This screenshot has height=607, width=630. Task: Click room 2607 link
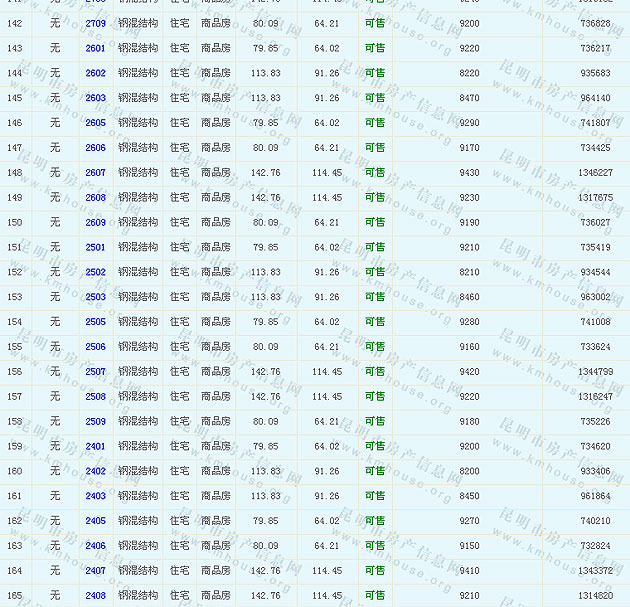pos(95,173)
